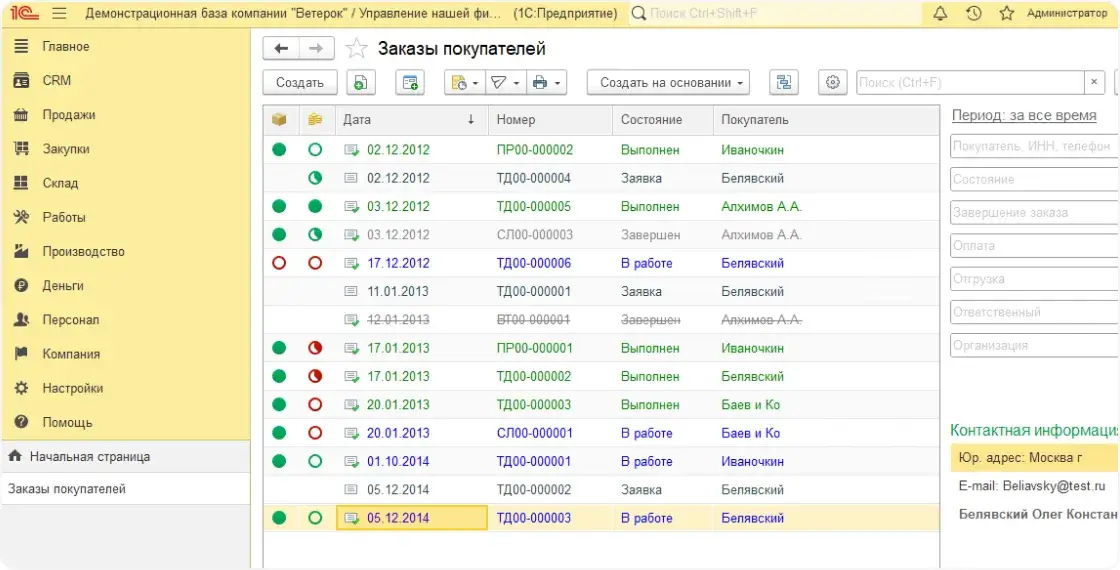Click the Завершение заказа filter field
1120x570 pixels.
click(x=1035, y=212)
